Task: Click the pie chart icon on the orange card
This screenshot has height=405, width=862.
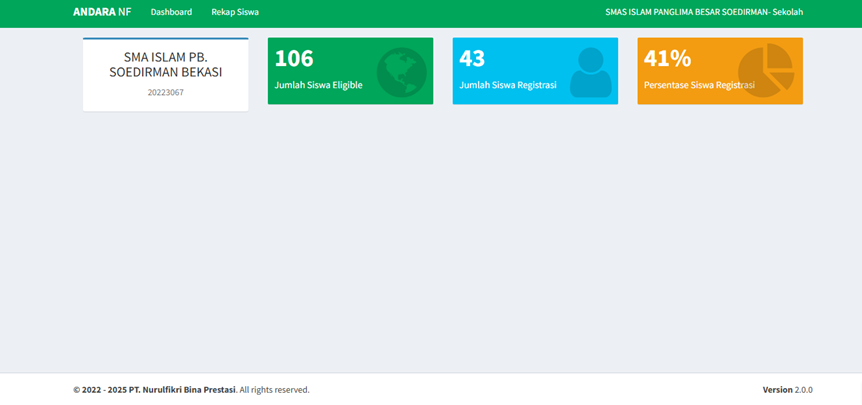Action: [765, 71]
